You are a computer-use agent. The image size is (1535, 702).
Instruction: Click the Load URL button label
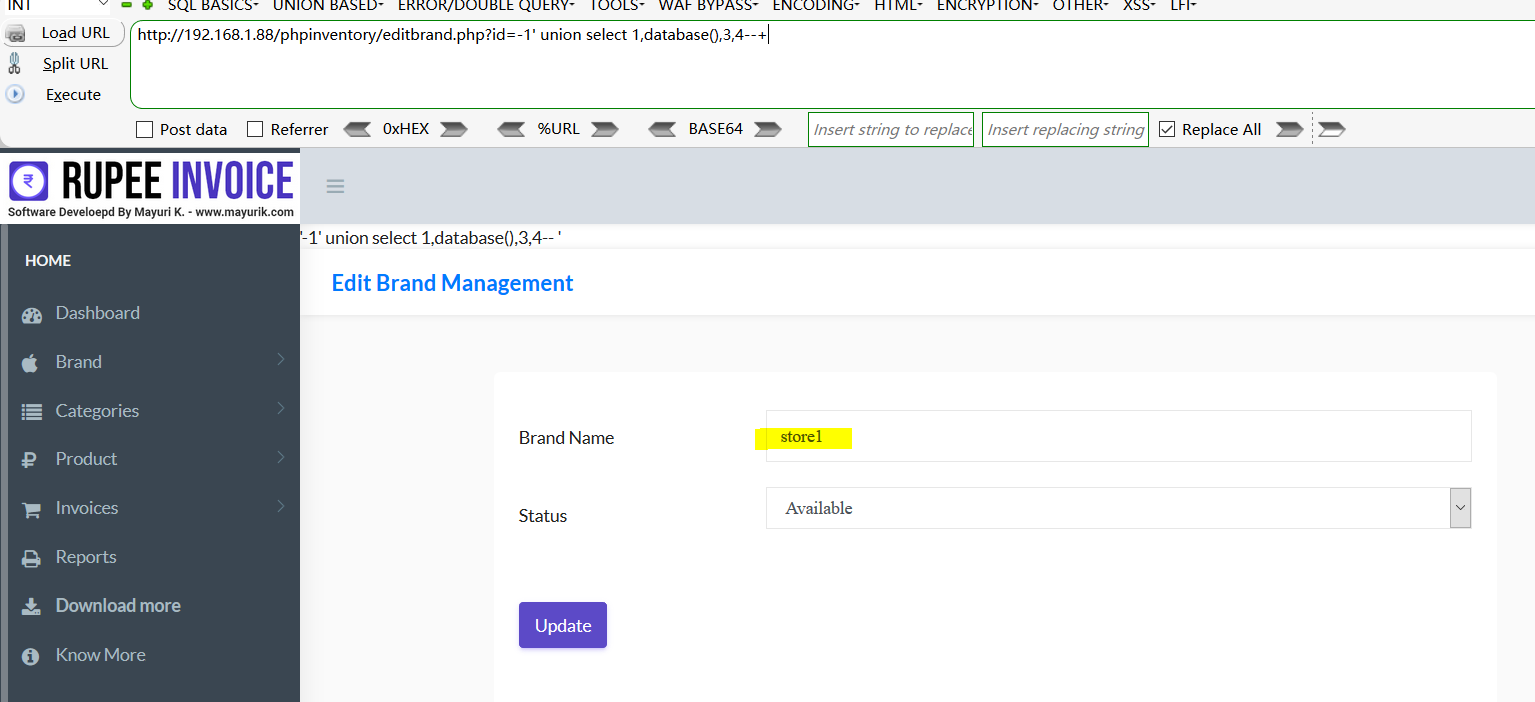(x=76, y=33)
